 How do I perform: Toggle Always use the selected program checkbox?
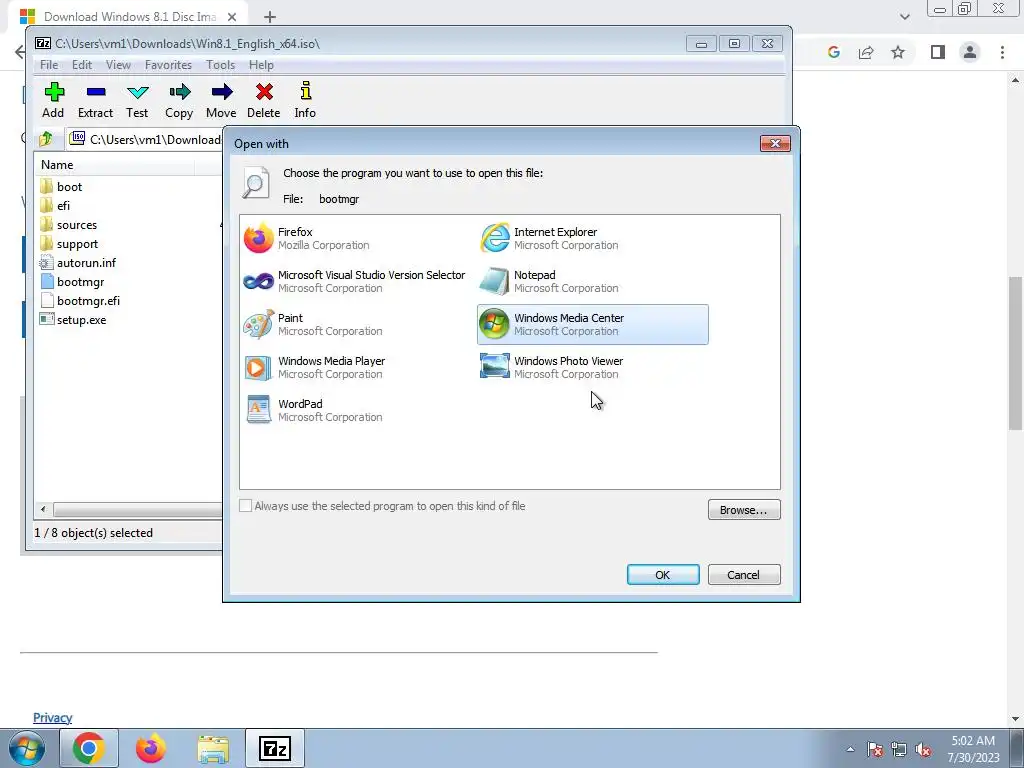(x=246, y=505)
